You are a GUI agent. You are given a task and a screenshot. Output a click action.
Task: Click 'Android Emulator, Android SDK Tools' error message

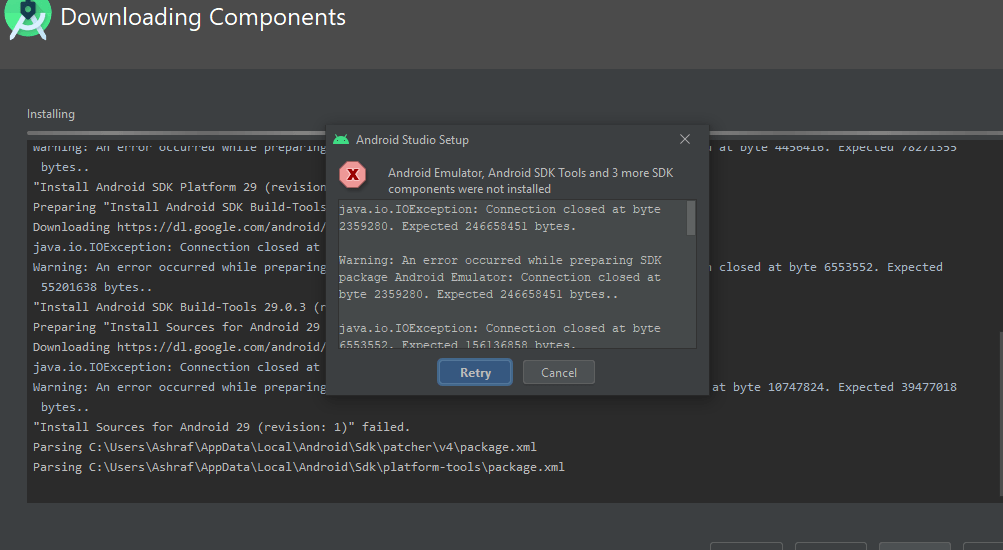coord(530,181)
